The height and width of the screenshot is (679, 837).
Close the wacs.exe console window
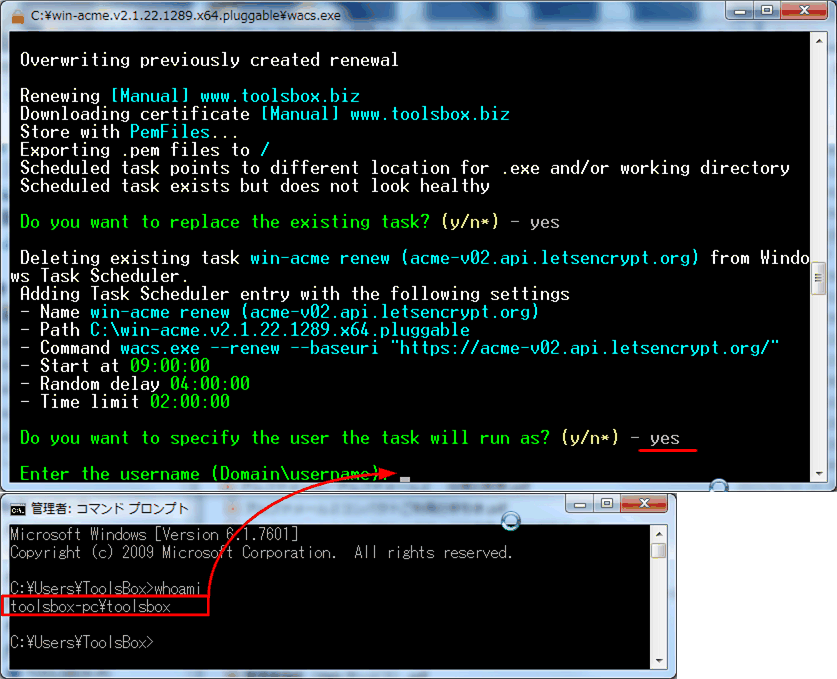pos(803,11)
